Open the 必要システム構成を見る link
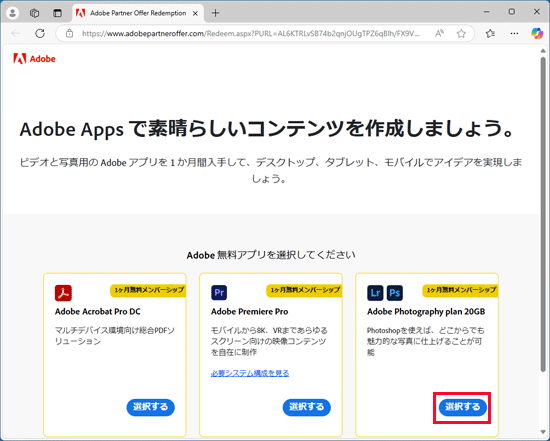The height and width of the screenshot is (441, 550). (x=250, y=373)
